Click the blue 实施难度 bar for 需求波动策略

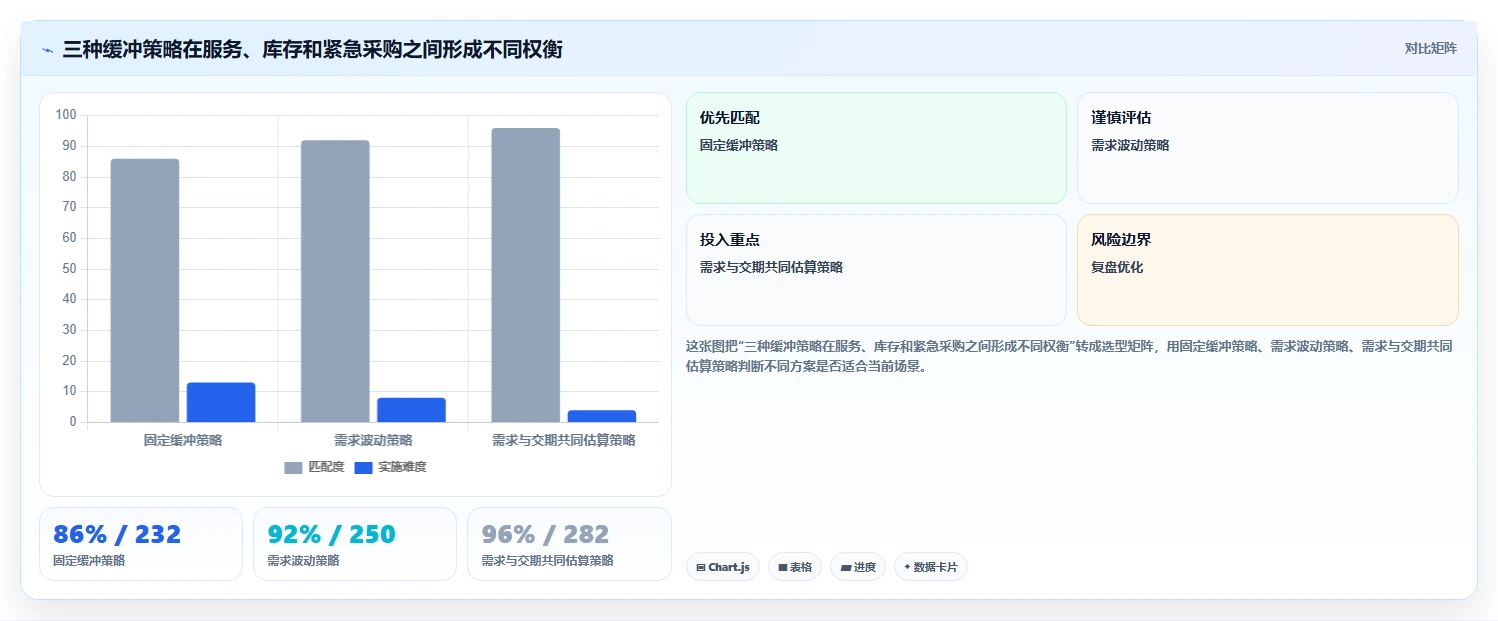point(411,410)
